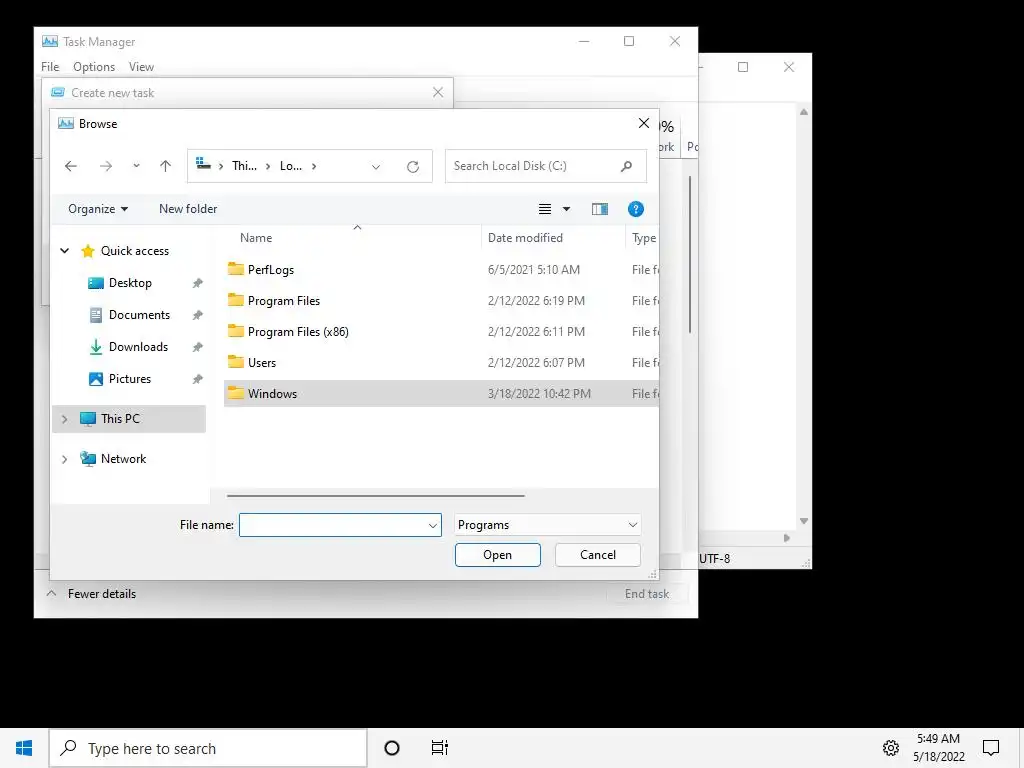
Task: Change view with the view layout icon
Action: point(545,209)
